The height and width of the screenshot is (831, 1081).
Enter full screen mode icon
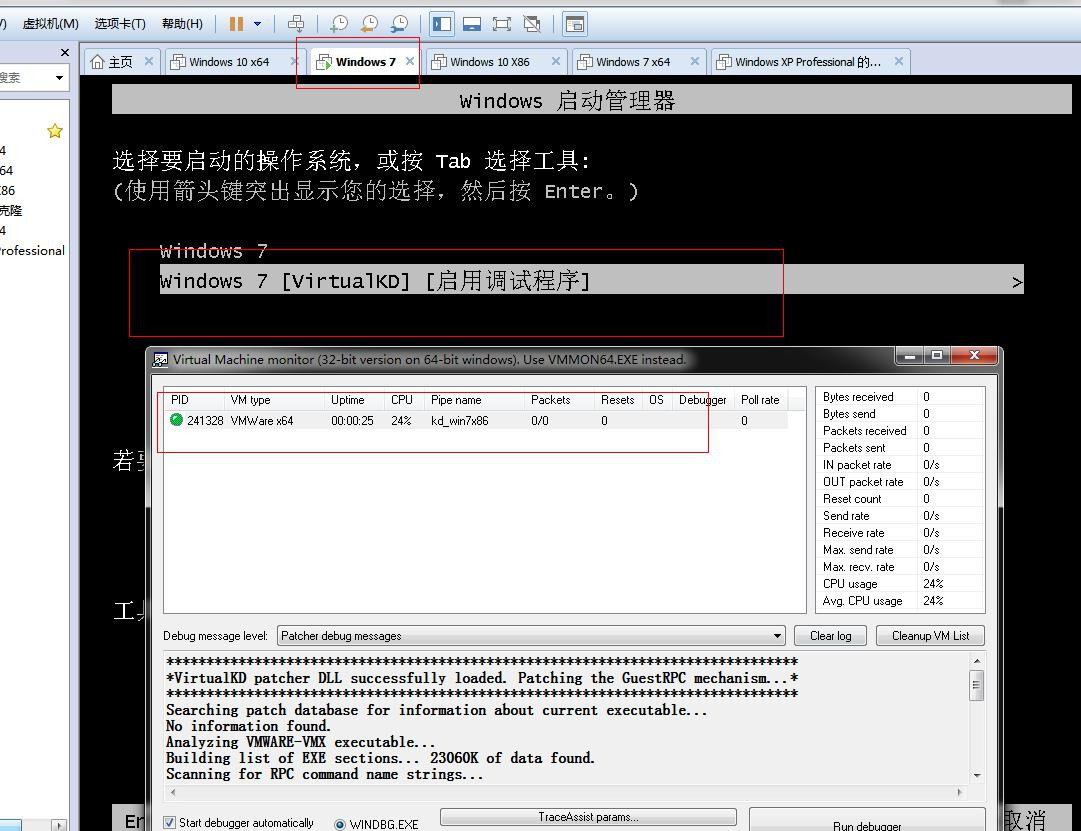(x=502, y=23)
